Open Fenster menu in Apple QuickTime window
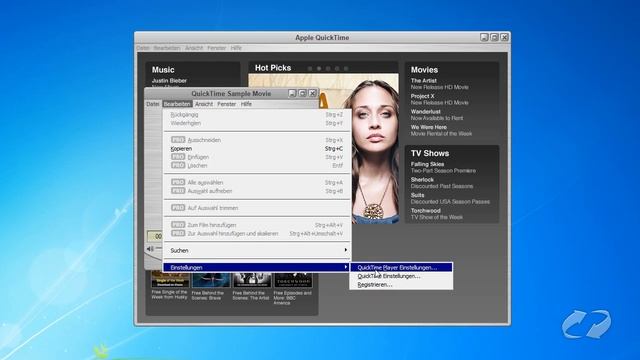The image size is (640, 360). point(216,48)
